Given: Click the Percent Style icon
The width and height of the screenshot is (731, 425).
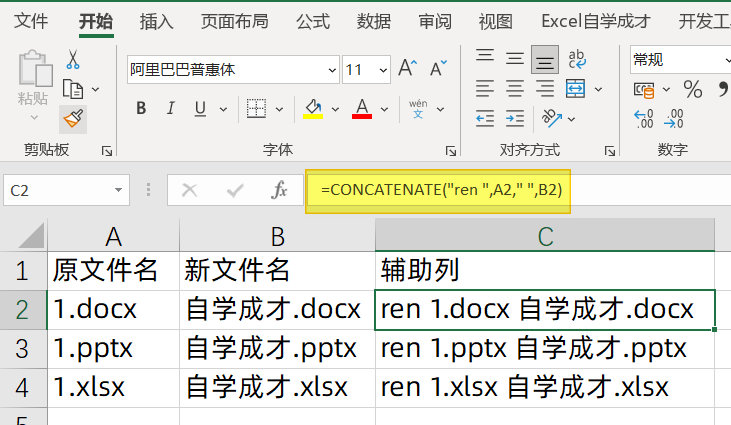Looking at the screenshot, I should pos(693,89).
